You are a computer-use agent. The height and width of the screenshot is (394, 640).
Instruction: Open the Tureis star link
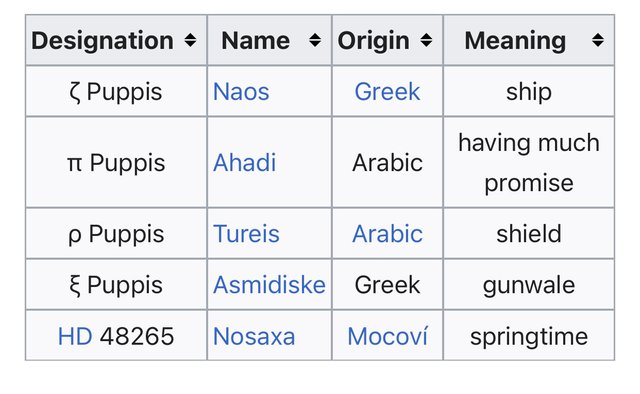point(246,234)
